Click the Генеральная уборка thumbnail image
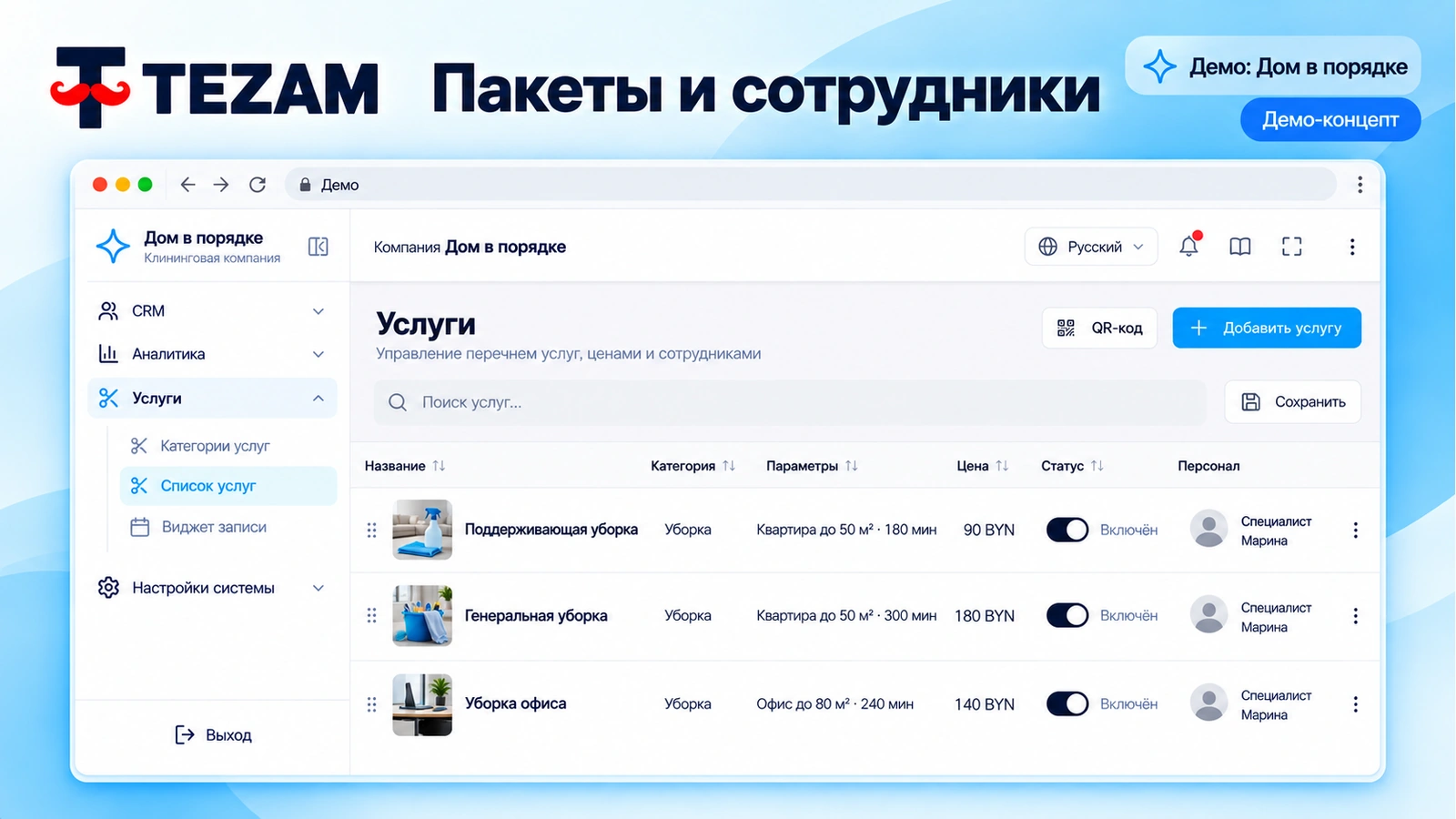The image size is (1456, 819). 422,616
